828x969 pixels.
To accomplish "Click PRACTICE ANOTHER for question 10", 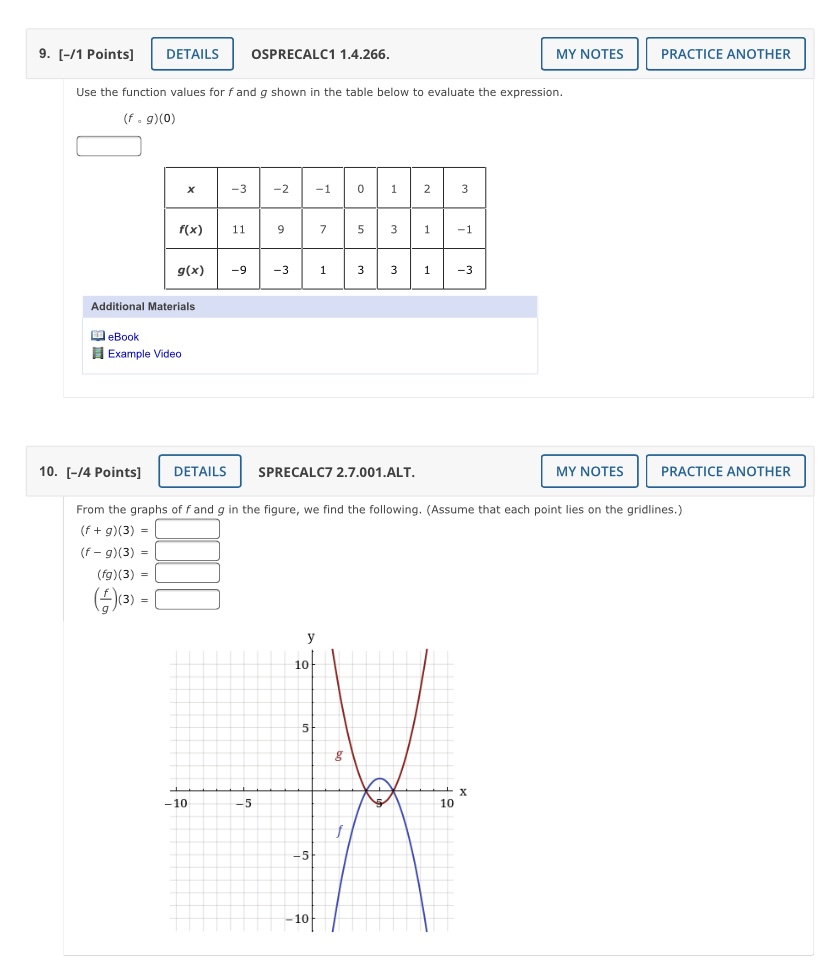I will [x=725, y=471].
